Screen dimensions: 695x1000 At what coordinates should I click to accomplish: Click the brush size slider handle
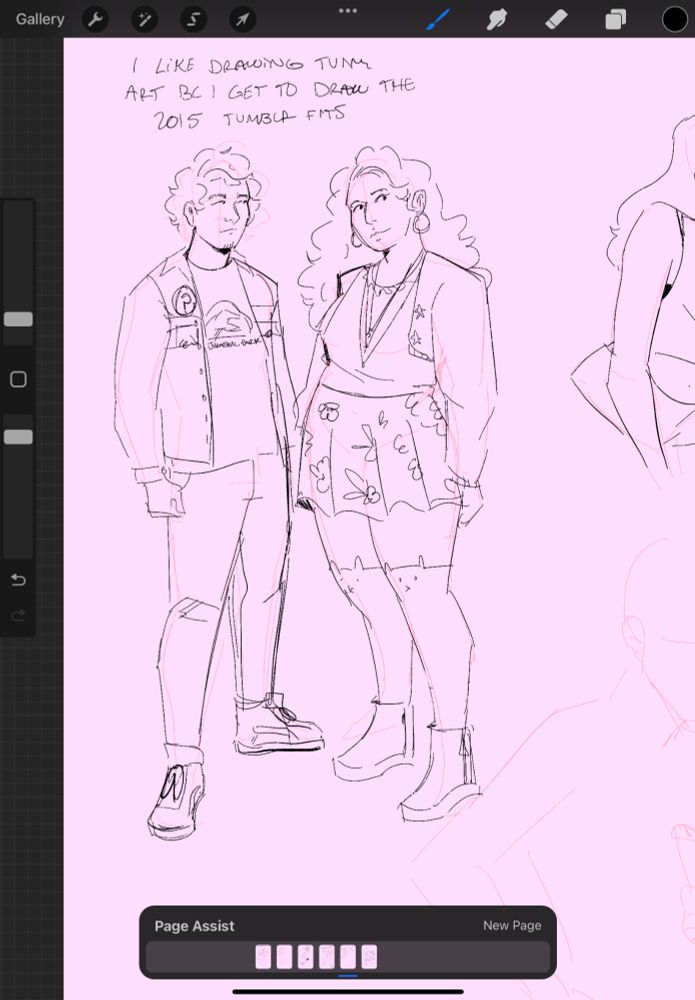[18, 319]
